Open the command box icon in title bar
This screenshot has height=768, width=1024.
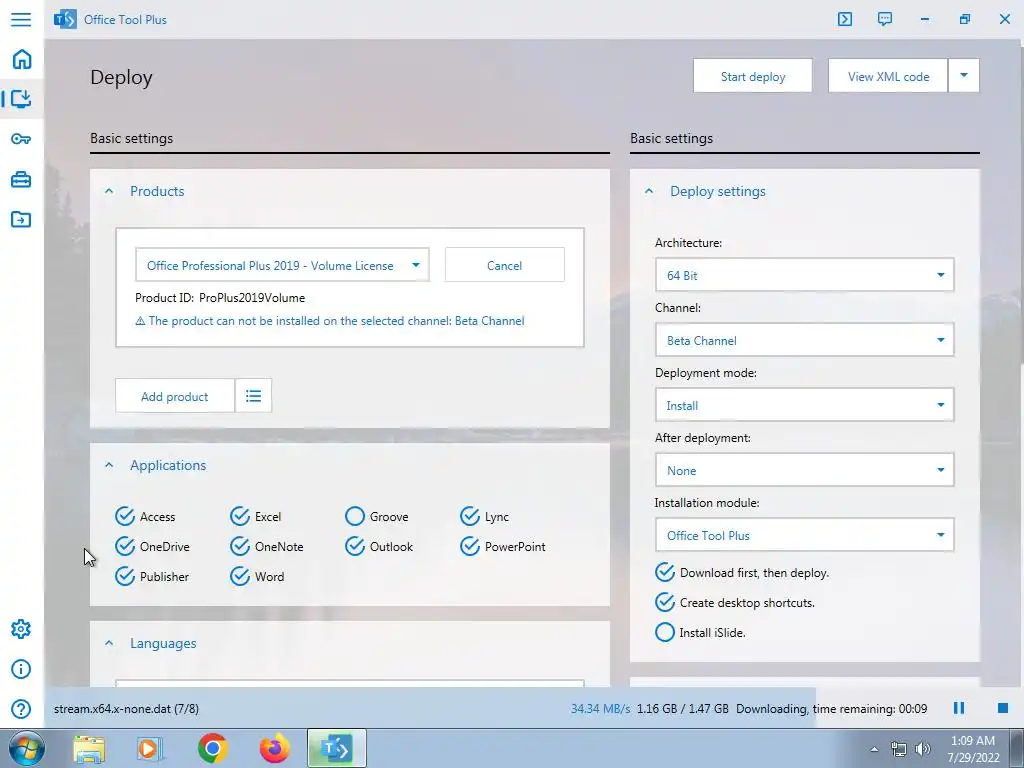[844, 19]
